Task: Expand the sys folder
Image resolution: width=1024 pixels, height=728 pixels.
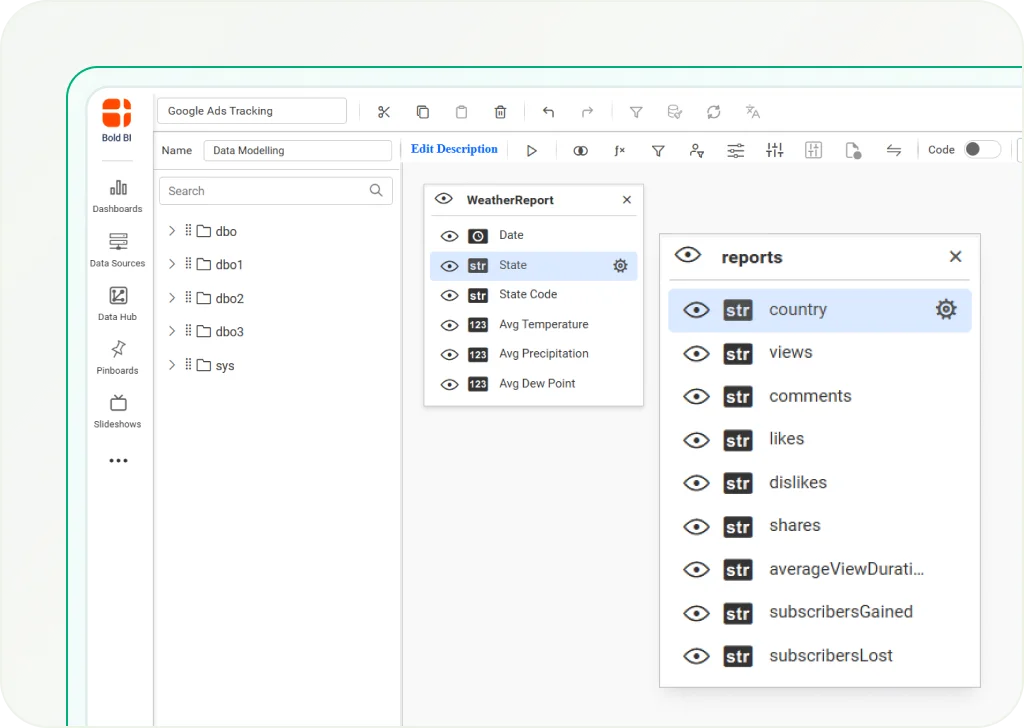Action: pos(172,365)
